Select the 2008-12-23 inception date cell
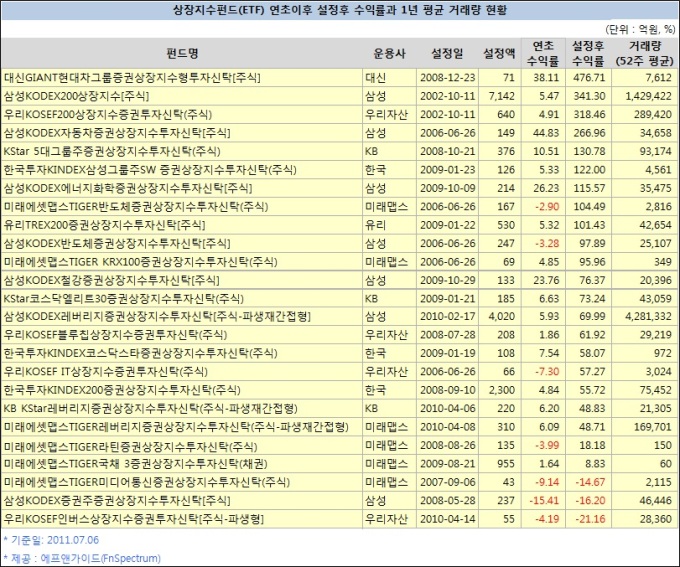 tap(448, 78)
